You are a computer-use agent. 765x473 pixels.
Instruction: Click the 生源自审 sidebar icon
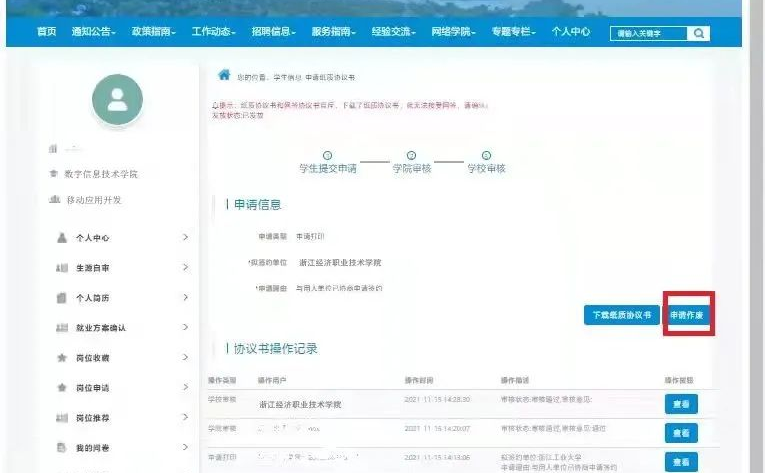(x=62, y=268)
